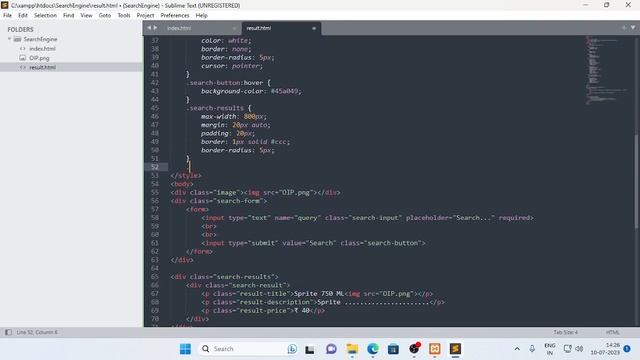Click the query input on line 58
Image resolution: width=640 pixels, height=360 pixels.
point(367,218)
